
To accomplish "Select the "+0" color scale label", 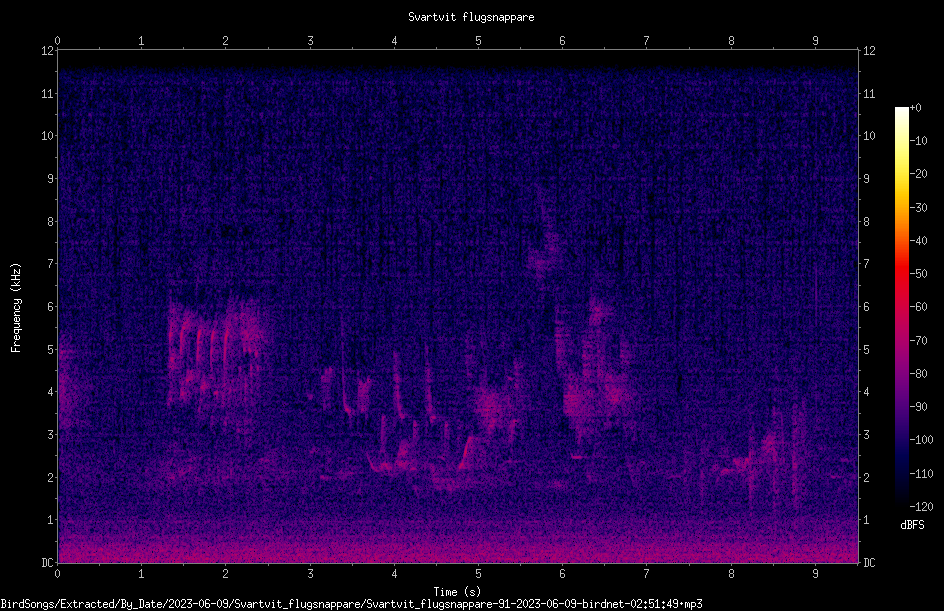I will coord(915,108).
